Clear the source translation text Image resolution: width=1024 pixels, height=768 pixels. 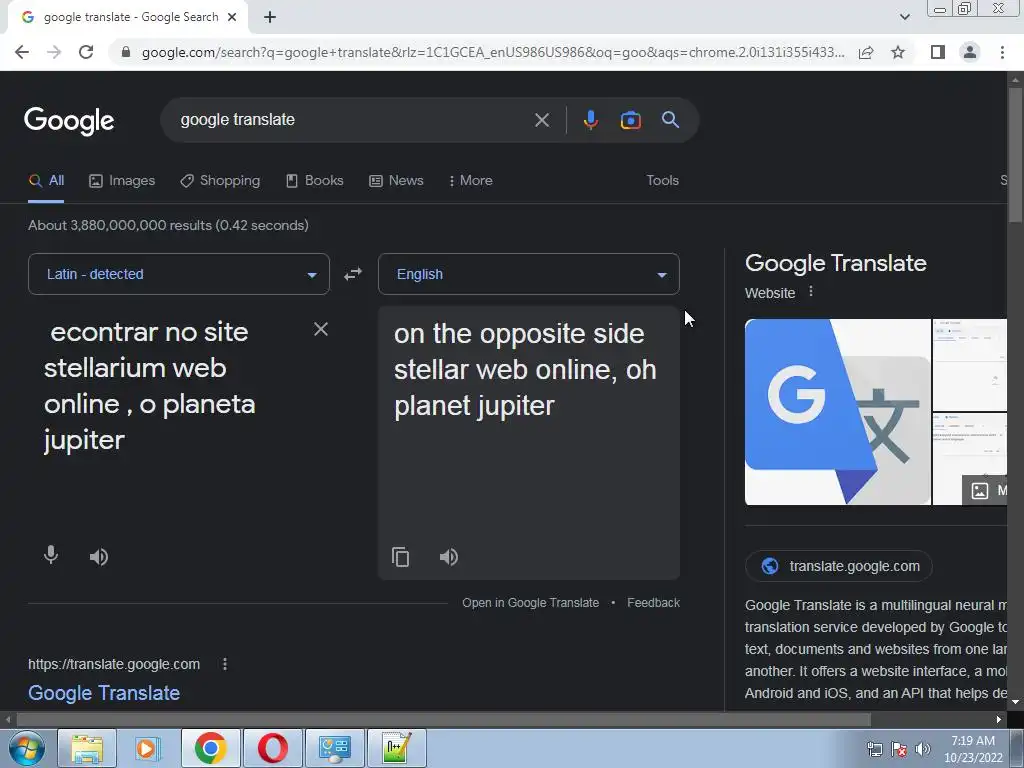[321, 329]
